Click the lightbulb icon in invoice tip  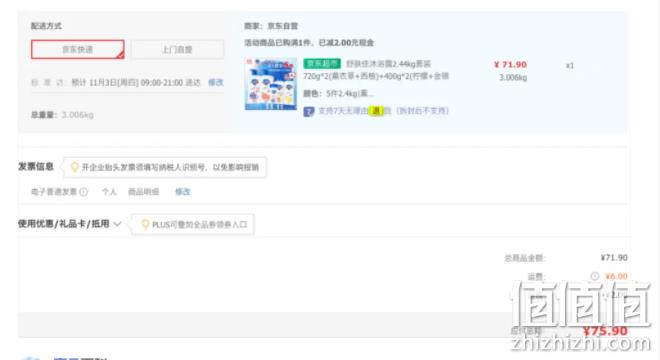point(75,167)
